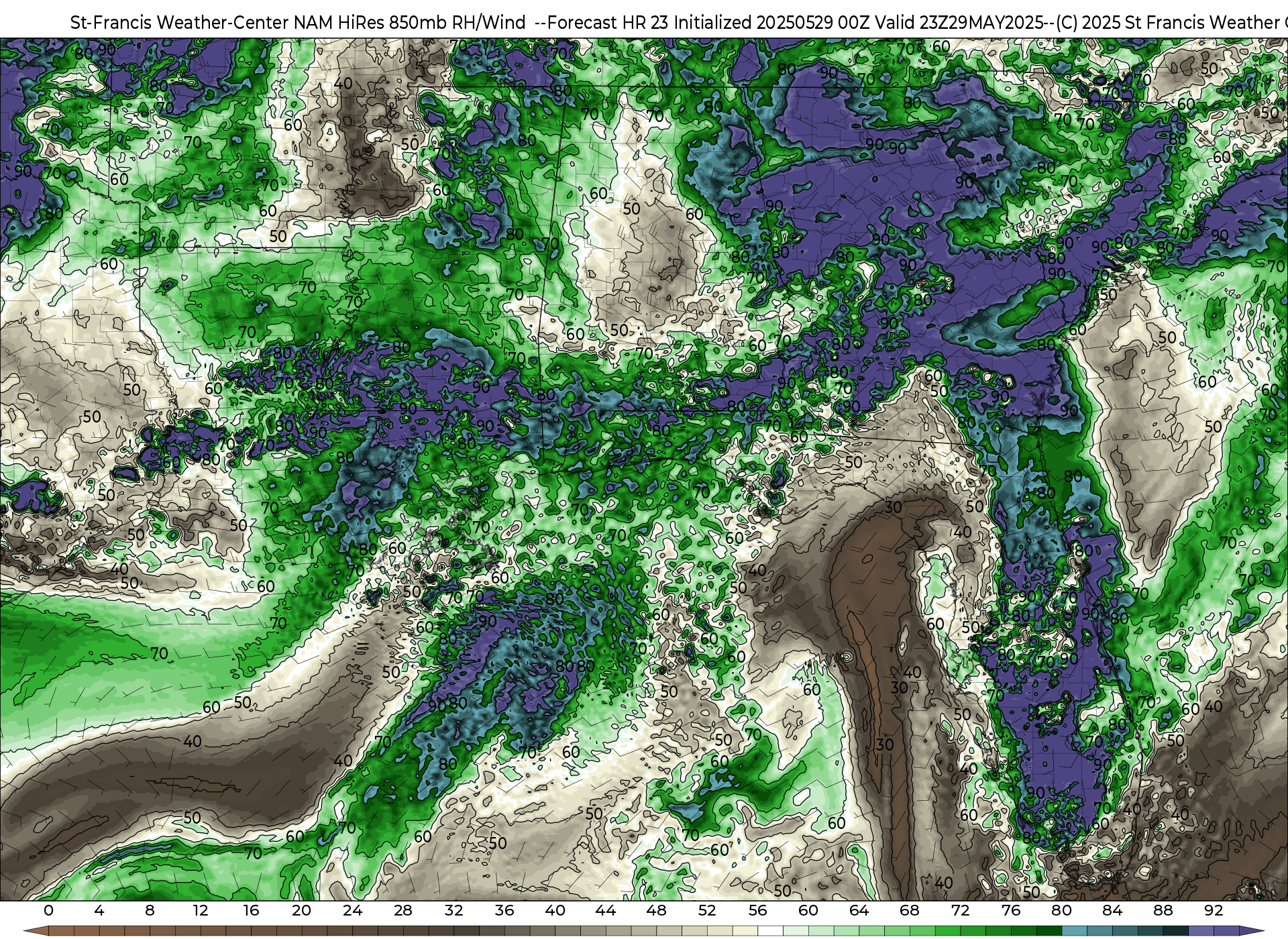Click the colorbar label "52"
This screenshot has width=1288, height=939.
click(707, 910)
